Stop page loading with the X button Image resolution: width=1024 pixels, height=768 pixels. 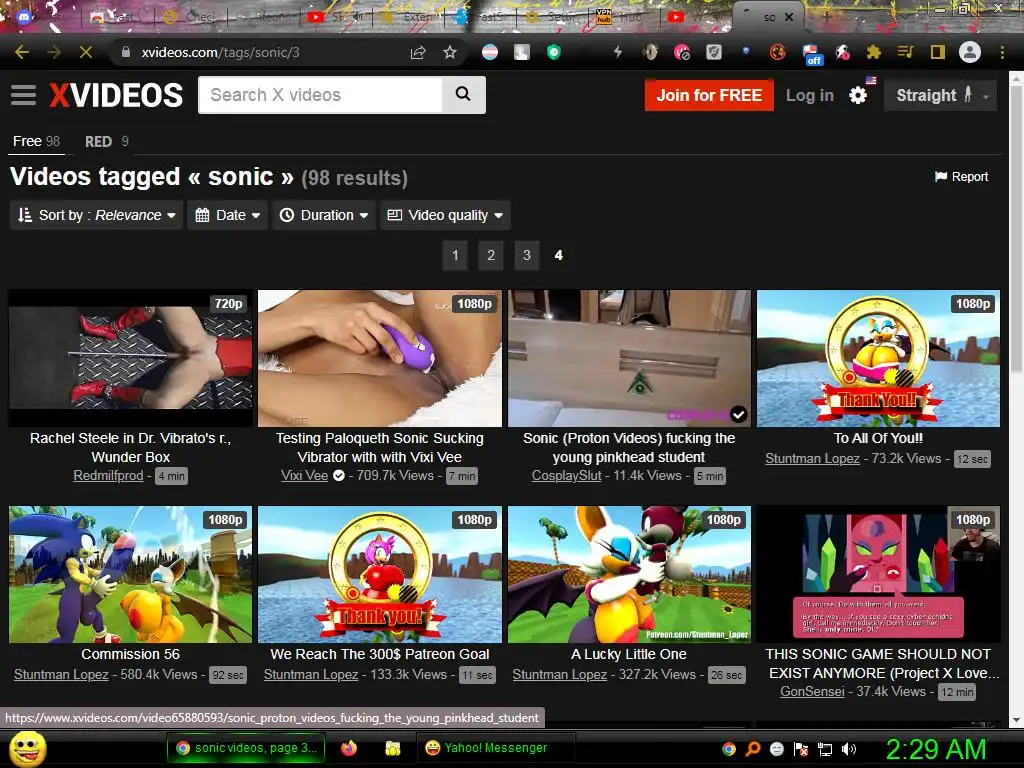click(86, 52)
